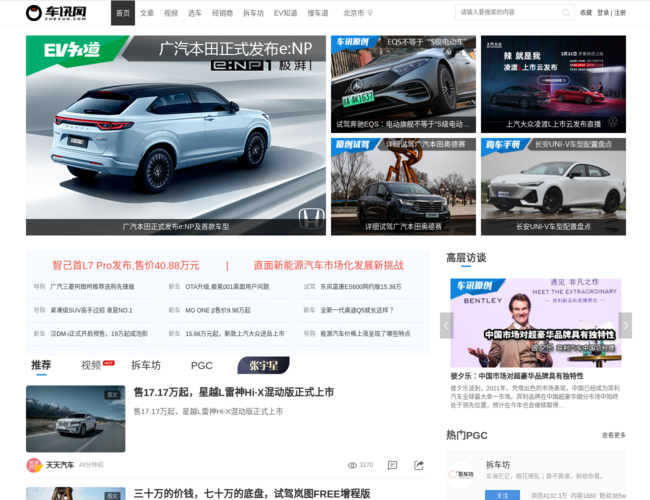
Task: Show previous interview slide arrow
Action: 446,325
